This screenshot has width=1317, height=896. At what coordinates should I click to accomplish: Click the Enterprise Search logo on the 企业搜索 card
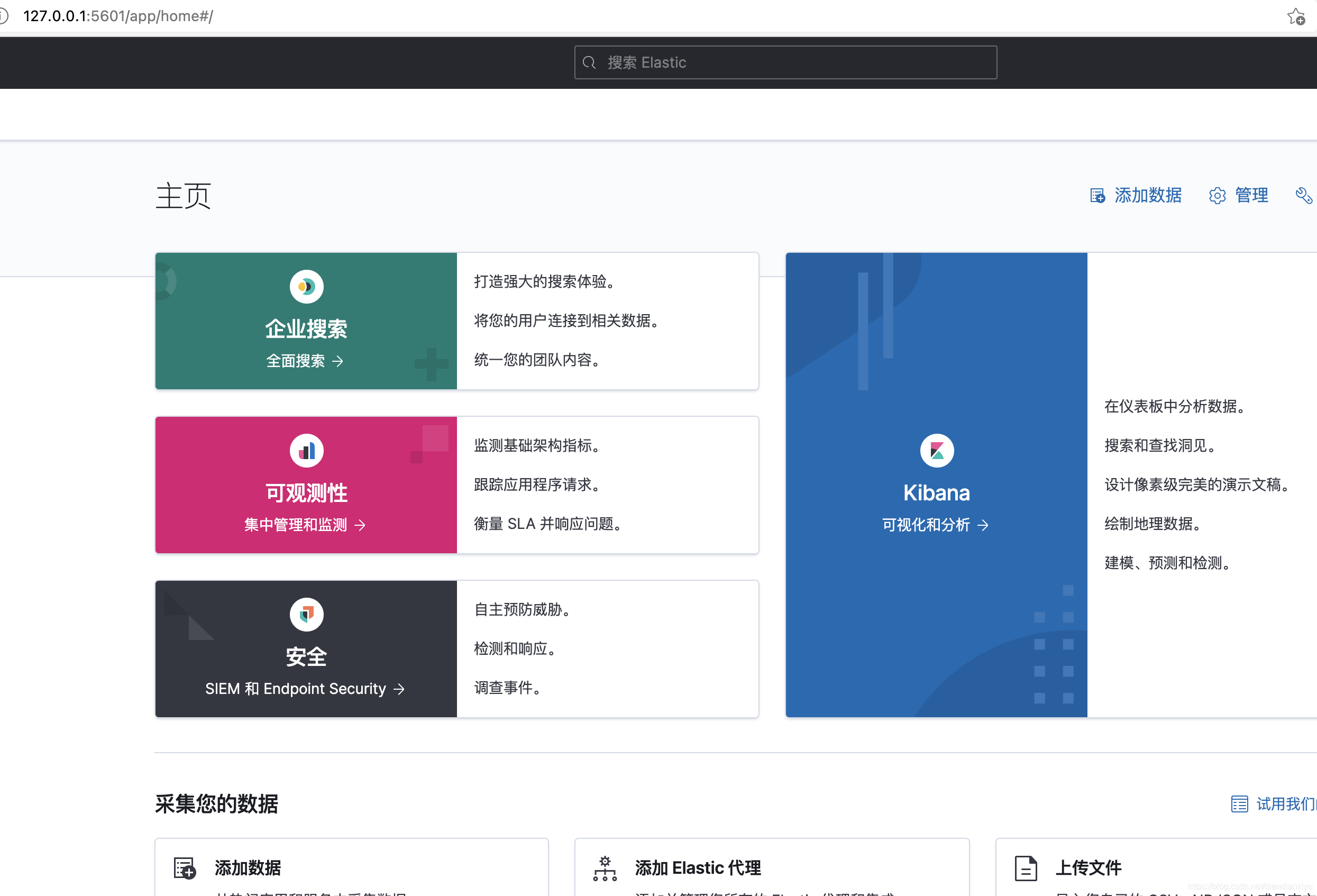click(x=306, y=286)
